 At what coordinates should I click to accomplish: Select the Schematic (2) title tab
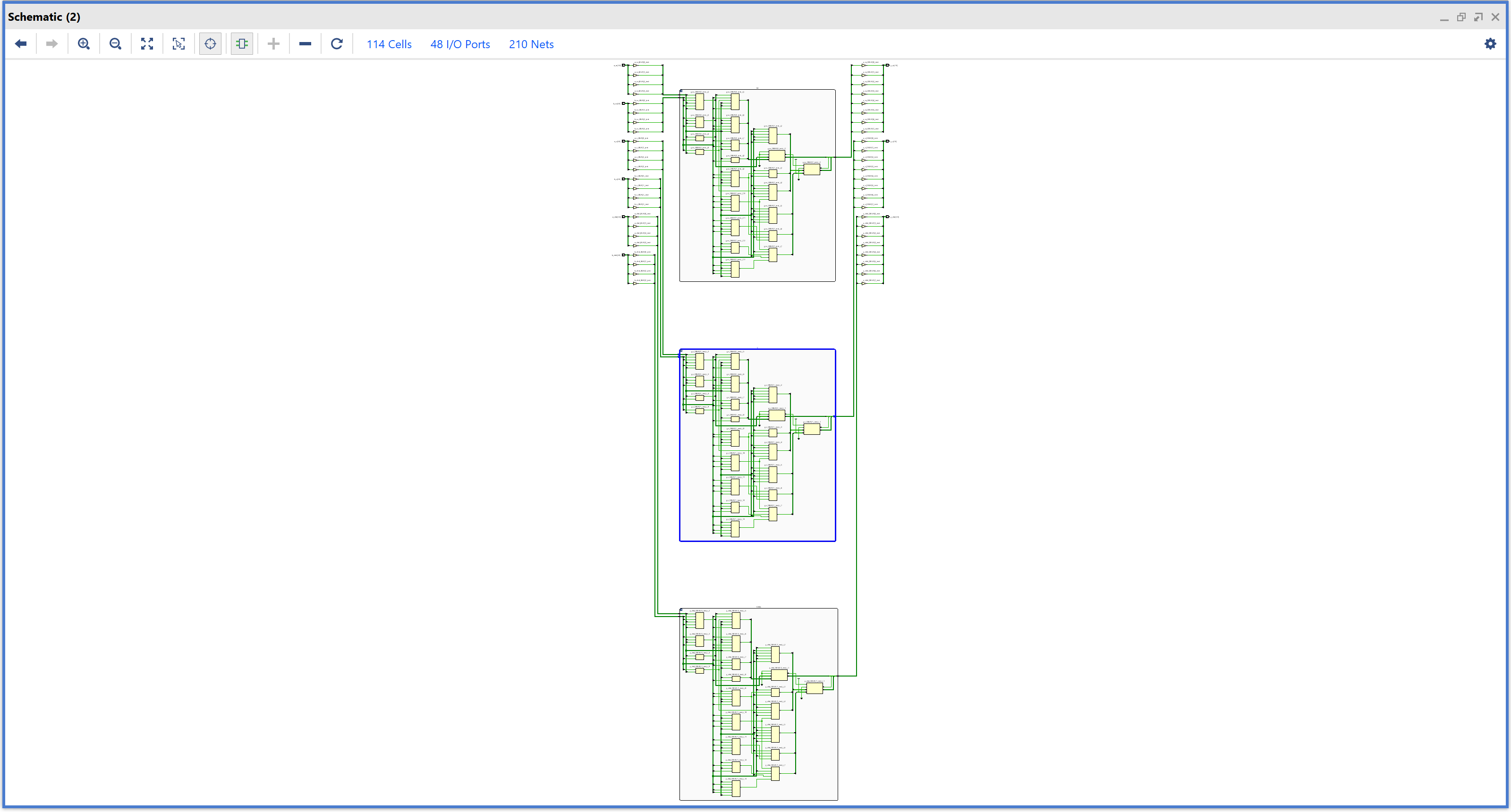(x=44, y=17)
